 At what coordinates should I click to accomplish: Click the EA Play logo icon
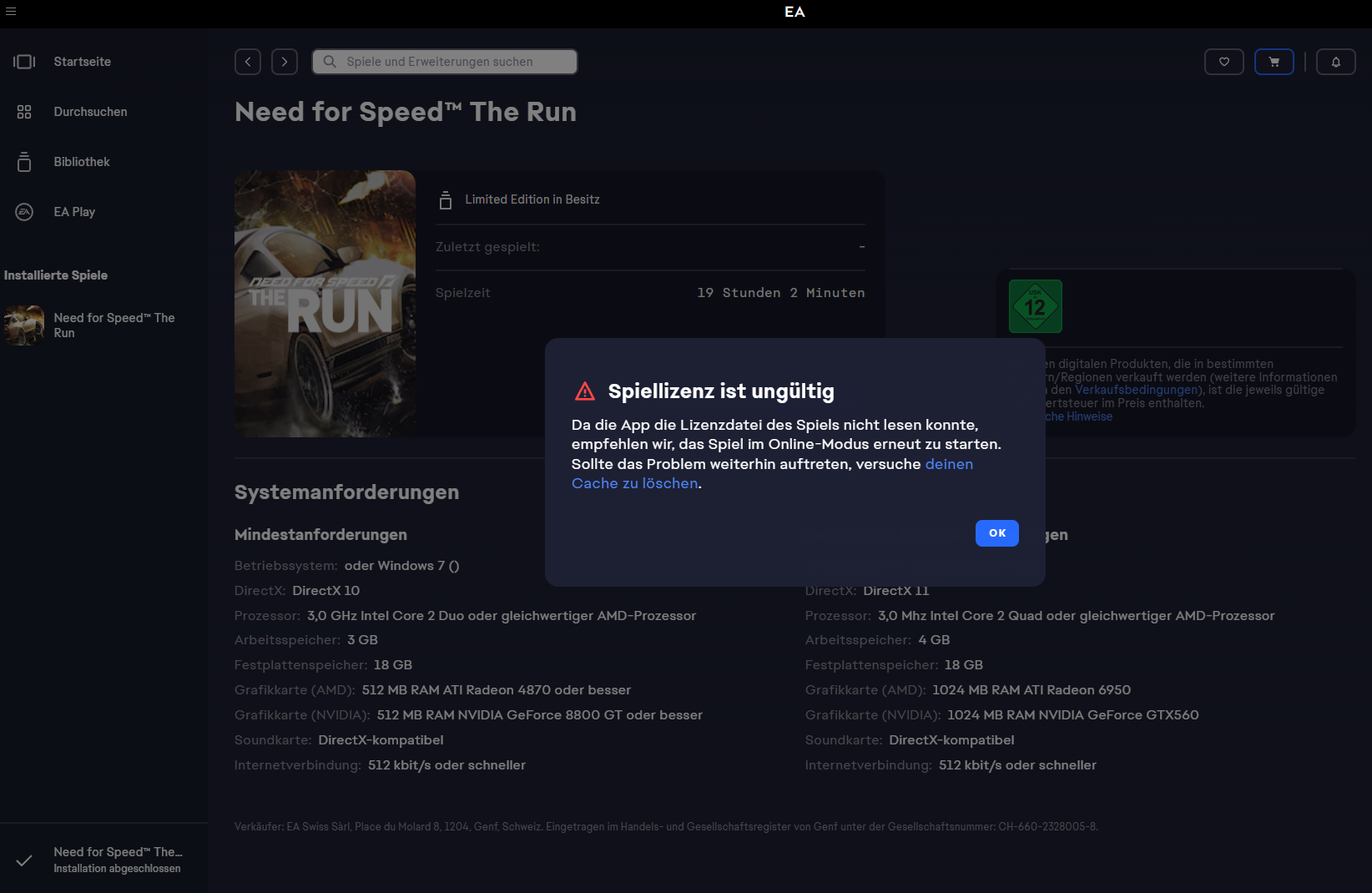tap(24, 212)
